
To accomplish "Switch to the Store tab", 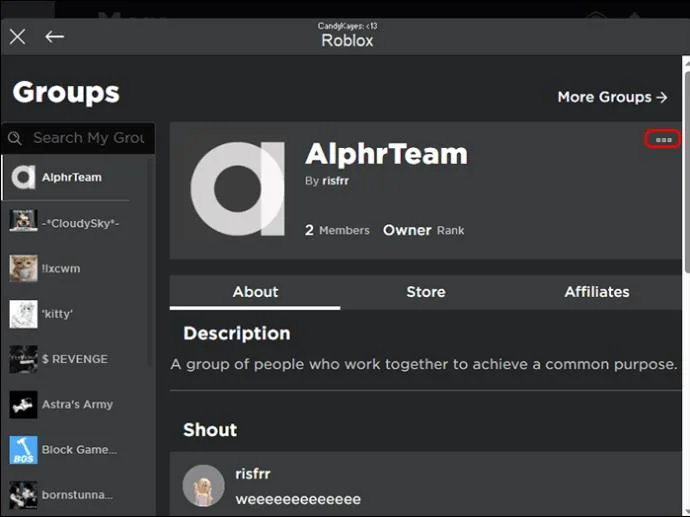I will click(426, 292).
